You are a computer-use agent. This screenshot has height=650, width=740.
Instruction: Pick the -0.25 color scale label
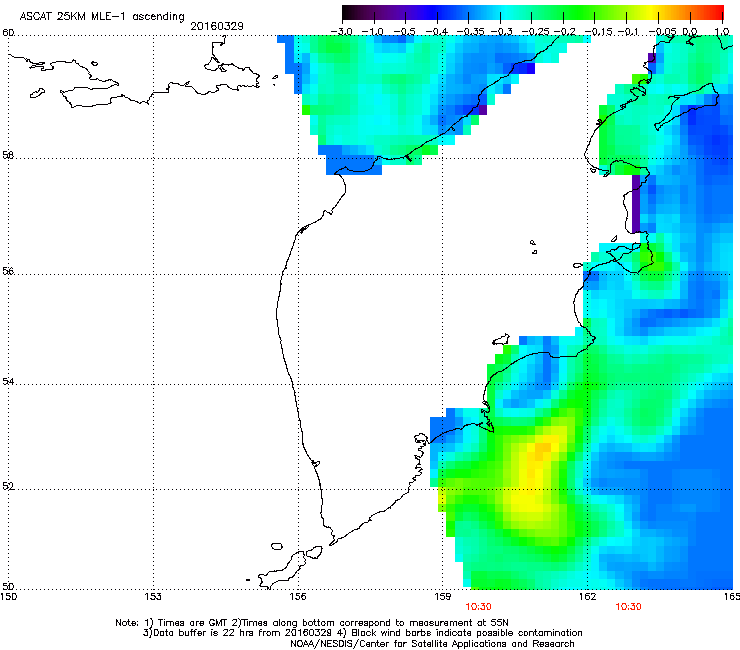[x=535, y=32]
